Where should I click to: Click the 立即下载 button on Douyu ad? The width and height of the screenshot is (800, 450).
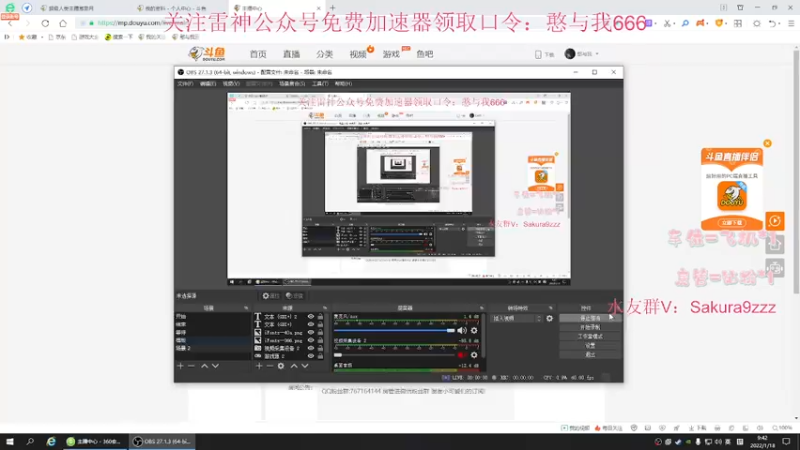(732, 223)
